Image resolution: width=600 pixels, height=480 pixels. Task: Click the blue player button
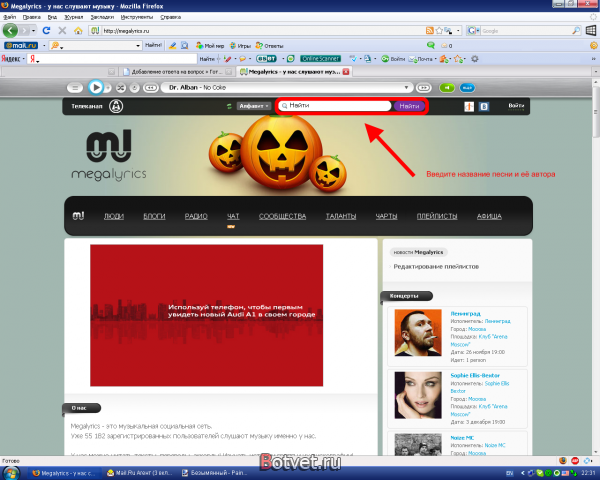[x=467, y=88]
